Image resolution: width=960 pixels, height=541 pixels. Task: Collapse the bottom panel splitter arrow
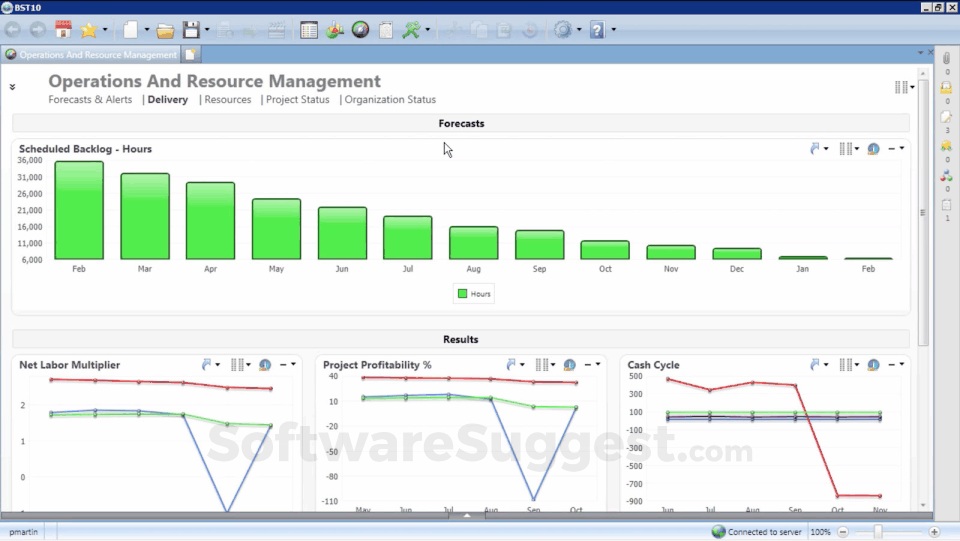(467, 516)
